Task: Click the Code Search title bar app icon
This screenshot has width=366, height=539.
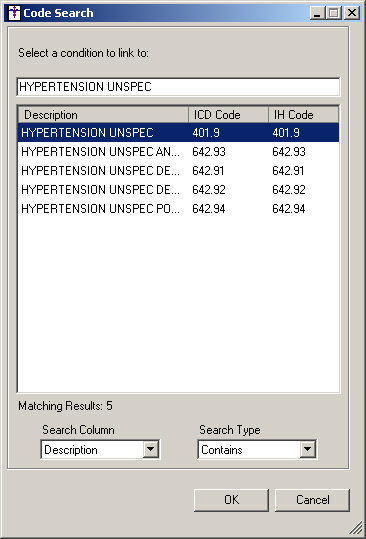Action: coord(14,13)
